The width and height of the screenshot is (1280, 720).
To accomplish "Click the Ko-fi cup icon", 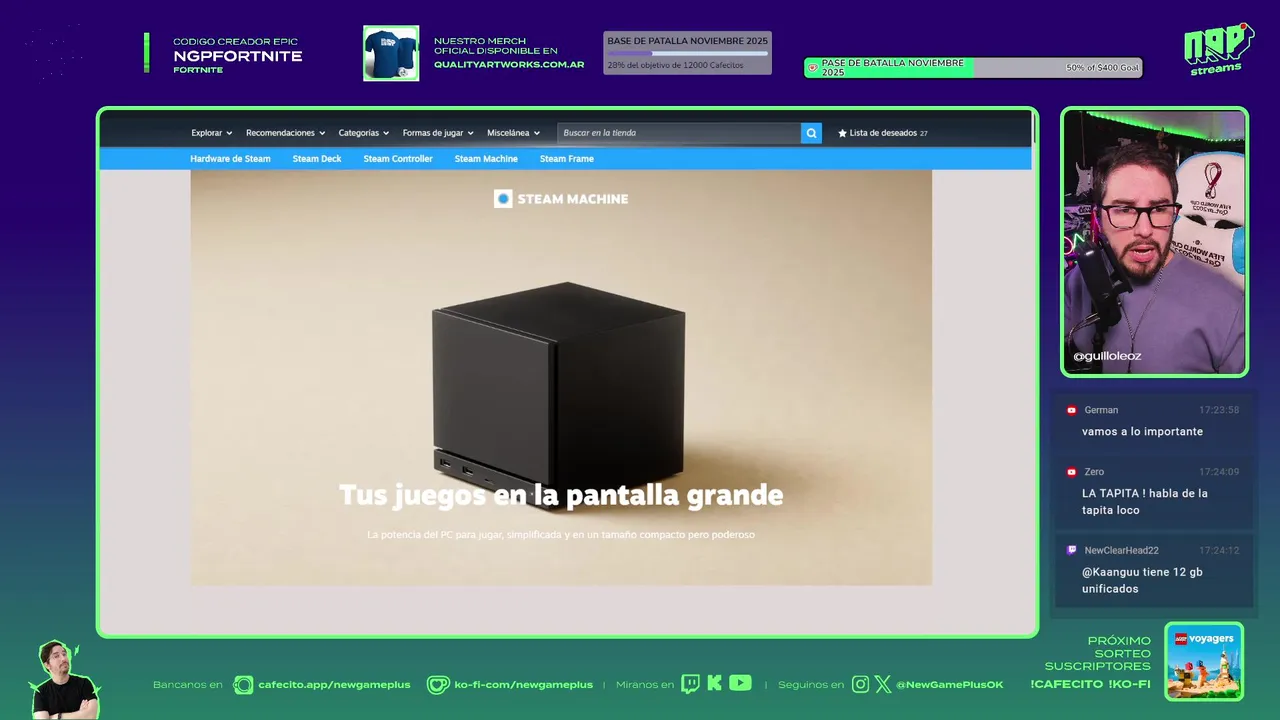I will (x=438, y=685).
